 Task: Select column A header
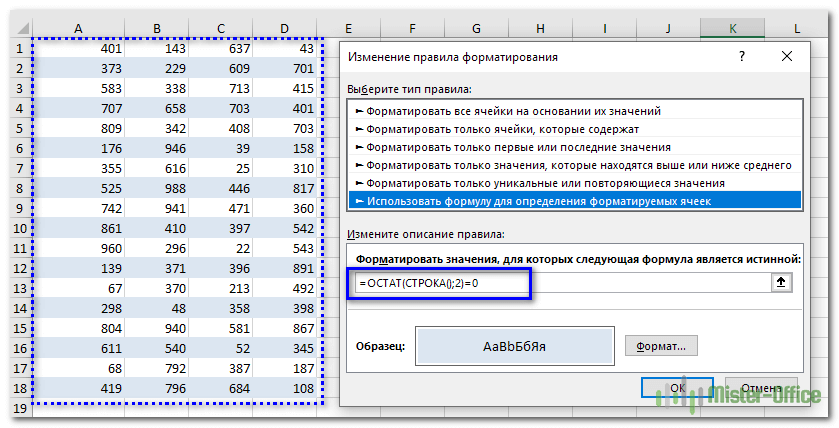click(77, 29)
